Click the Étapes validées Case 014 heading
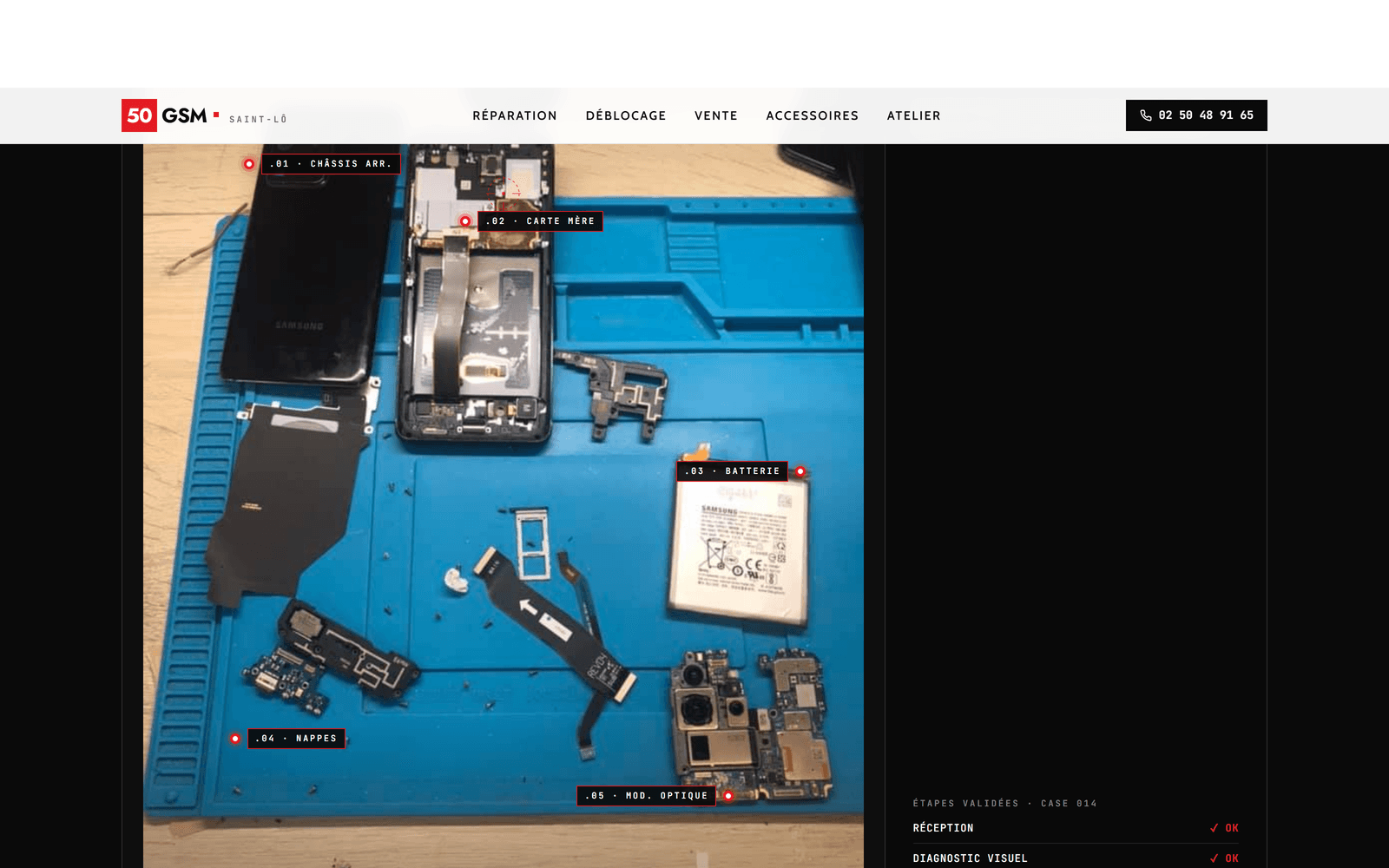 [1005, 804]
